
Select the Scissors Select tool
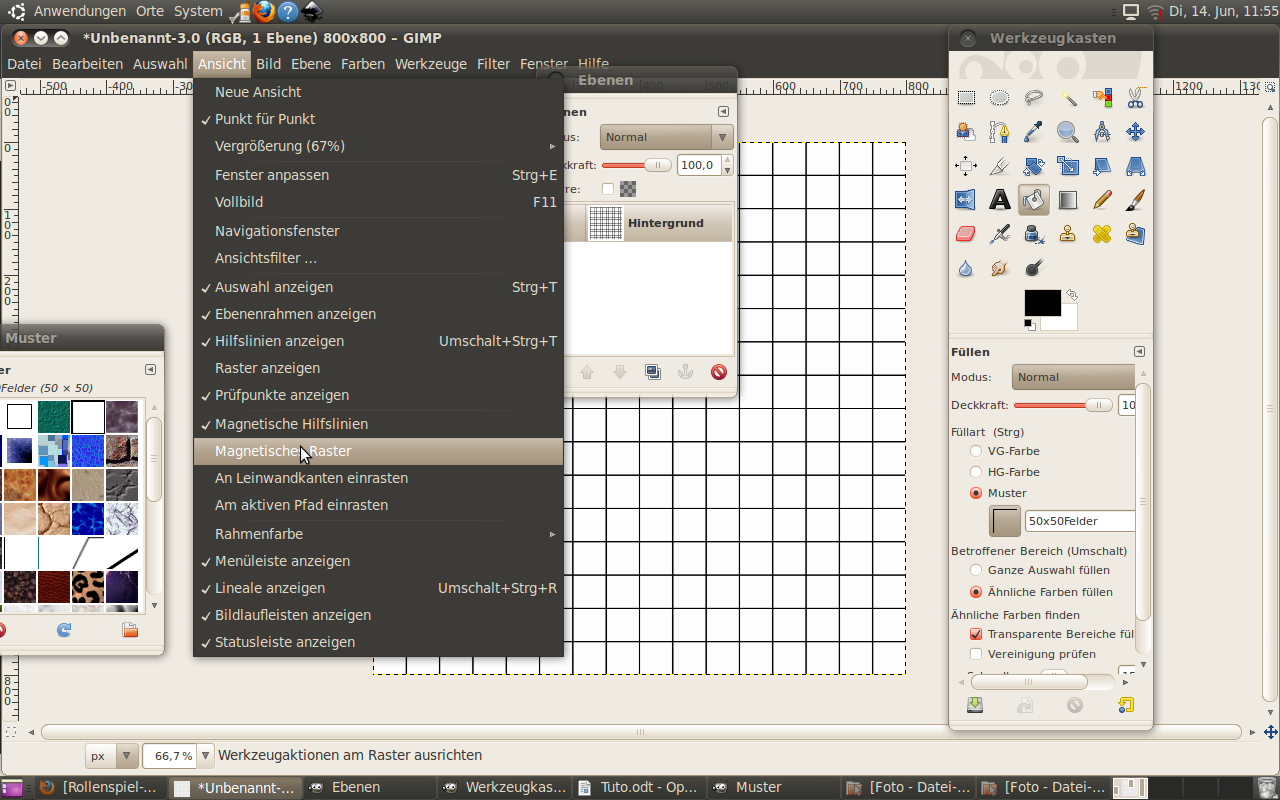coord(1135,98)
